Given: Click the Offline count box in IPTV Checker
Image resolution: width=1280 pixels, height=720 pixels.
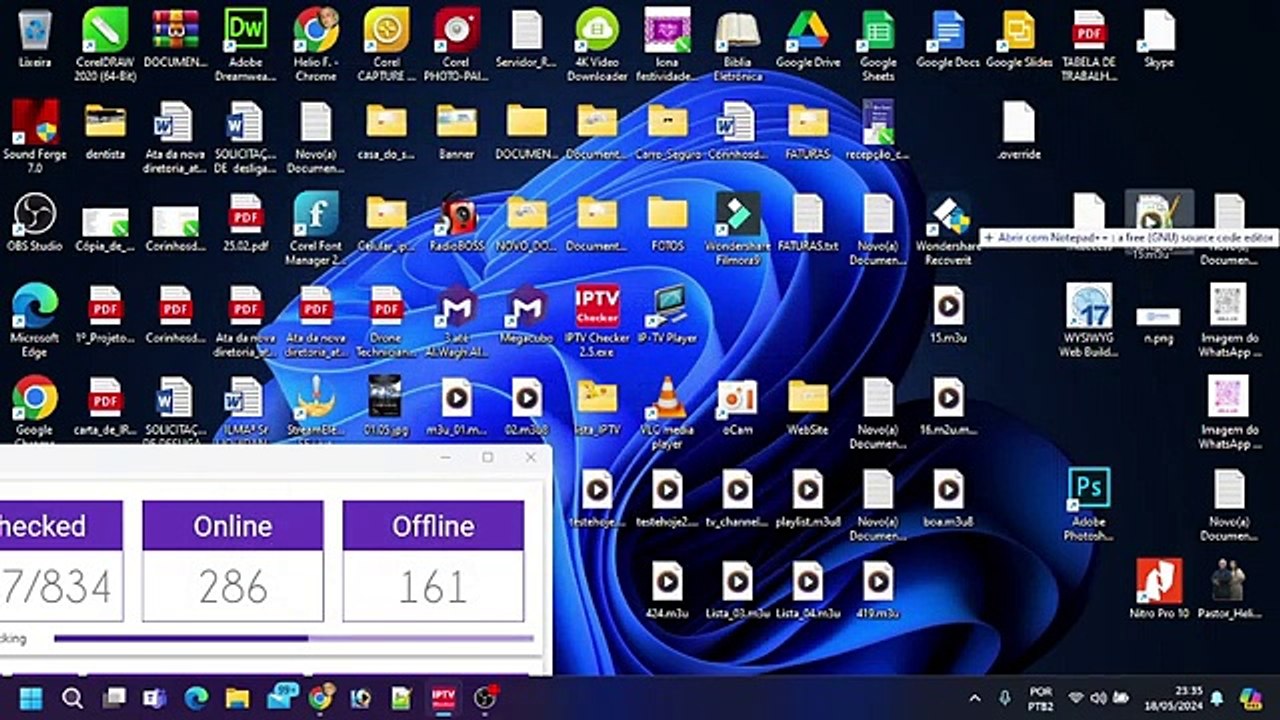Looking at the screenshot, I should point(433,561).
